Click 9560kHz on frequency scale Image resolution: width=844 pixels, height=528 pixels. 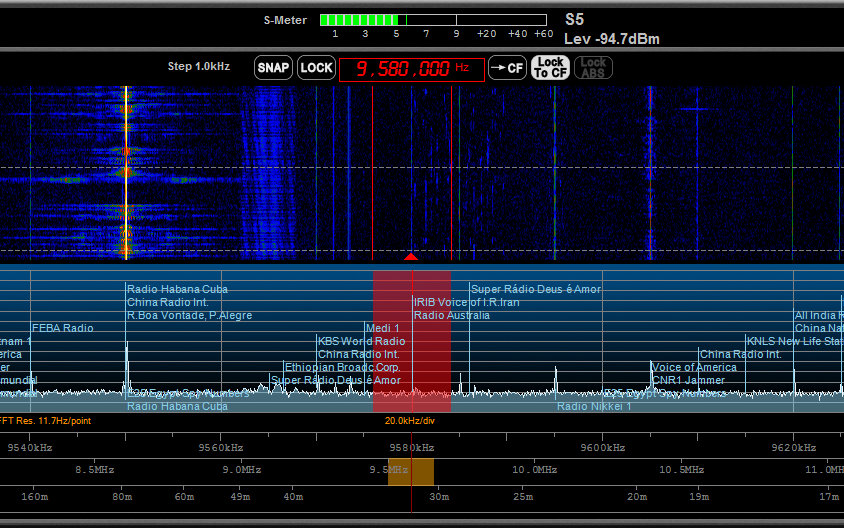[221, 448]
